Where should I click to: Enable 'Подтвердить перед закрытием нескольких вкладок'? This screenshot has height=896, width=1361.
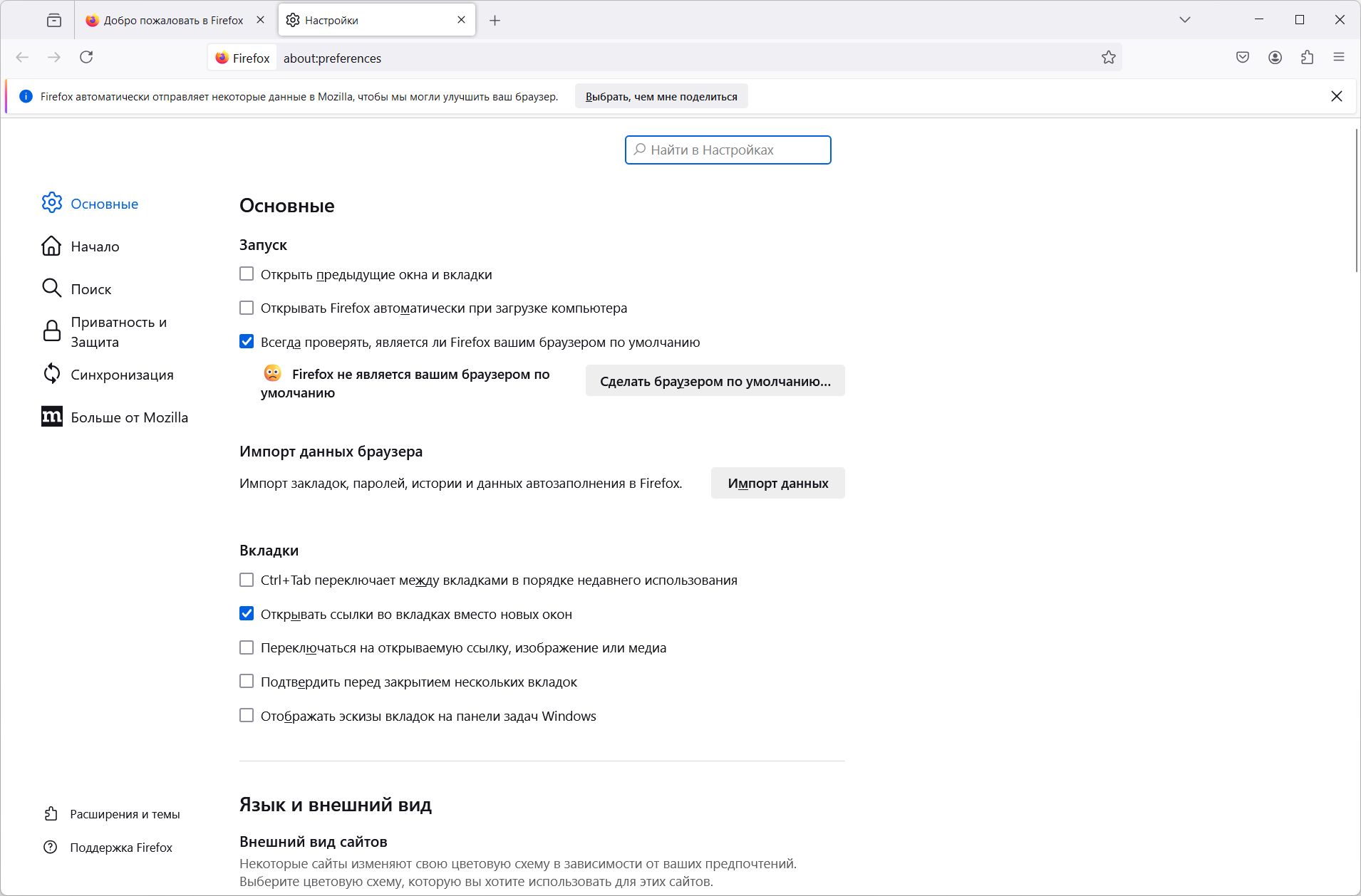247,682
